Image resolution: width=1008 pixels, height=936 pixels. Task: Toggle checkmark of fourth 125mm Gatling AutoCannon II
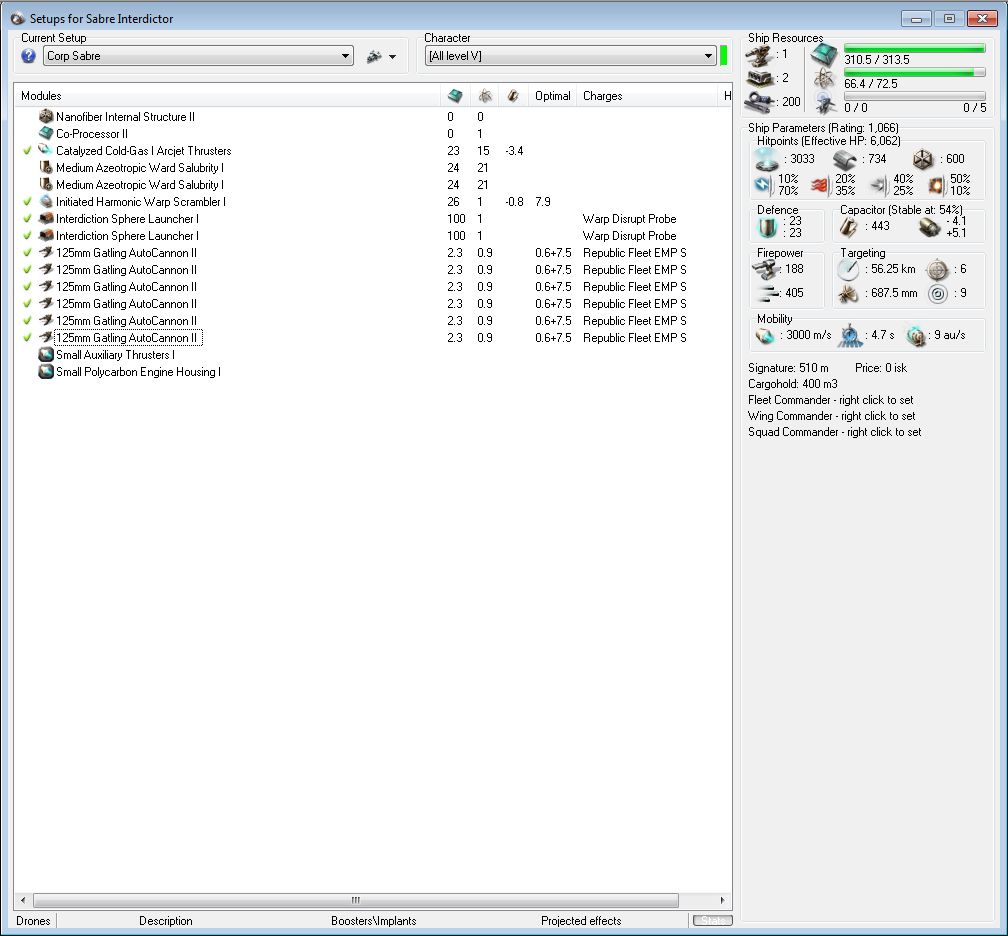[27, 303]
